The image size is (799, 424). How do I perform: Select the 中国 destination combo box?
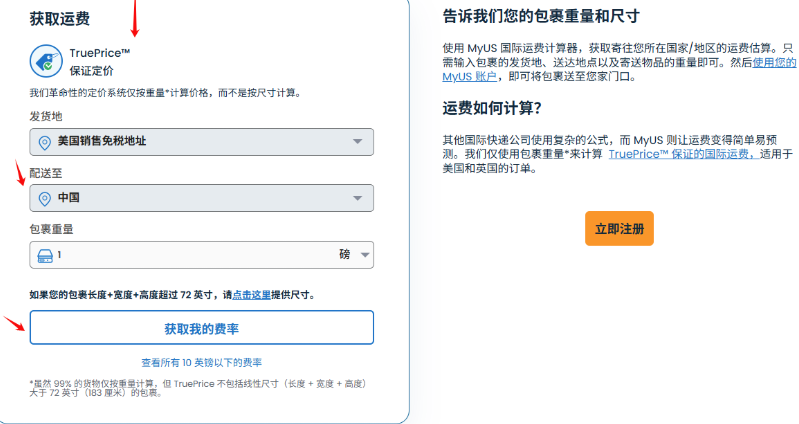[x=202, y=198]
